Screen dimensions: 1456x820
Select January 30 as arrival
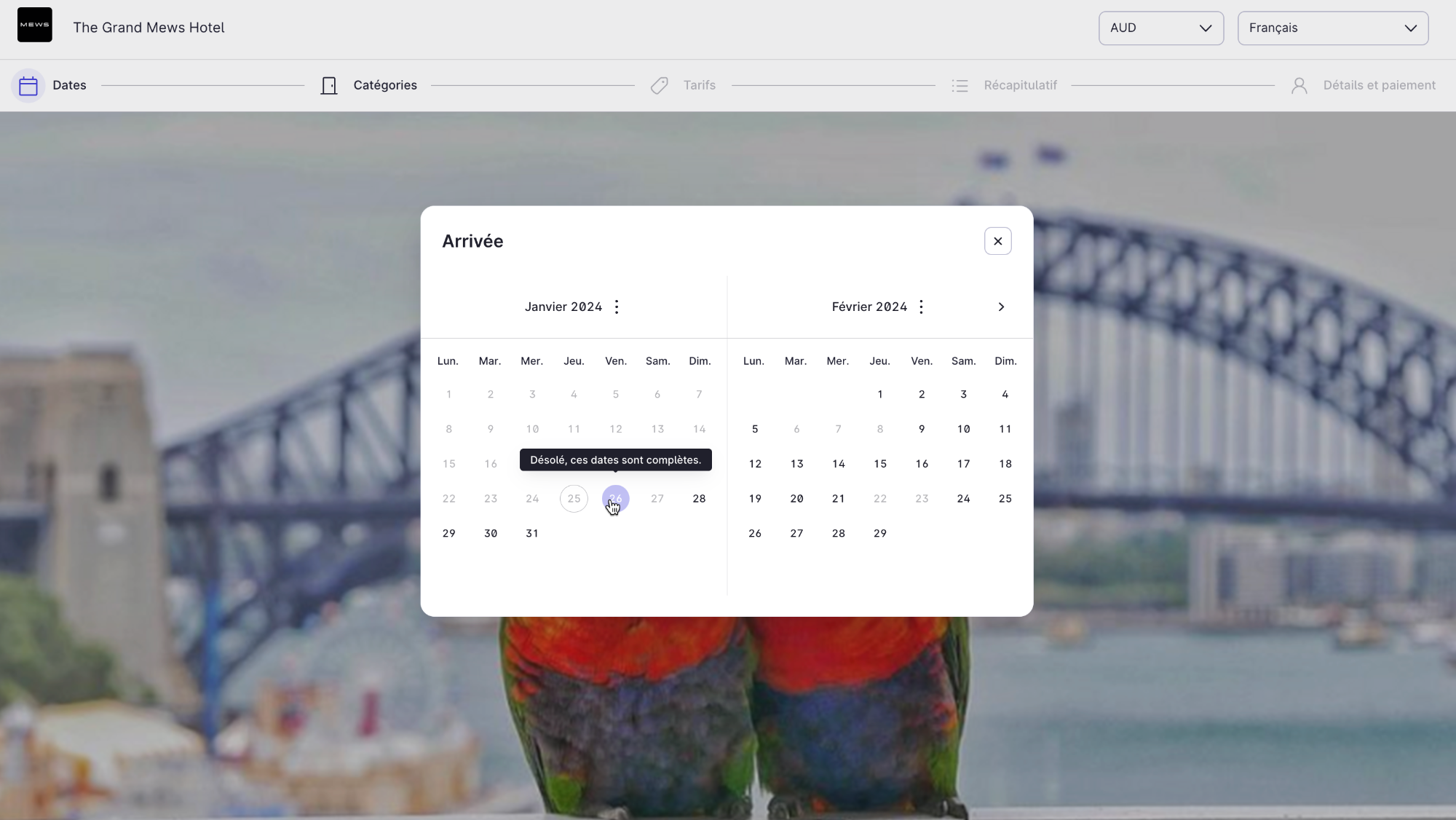coord(491,534)
